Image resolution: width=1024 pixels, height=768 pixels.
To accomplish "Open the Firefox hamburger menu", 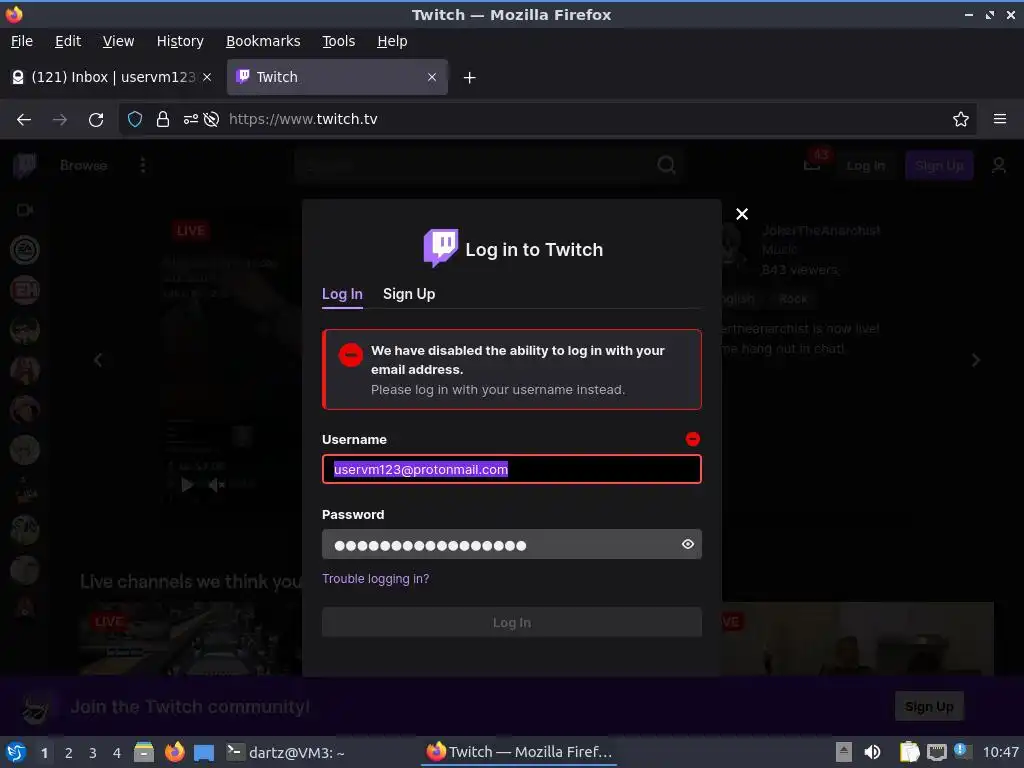I will (x=1000, y=119).
